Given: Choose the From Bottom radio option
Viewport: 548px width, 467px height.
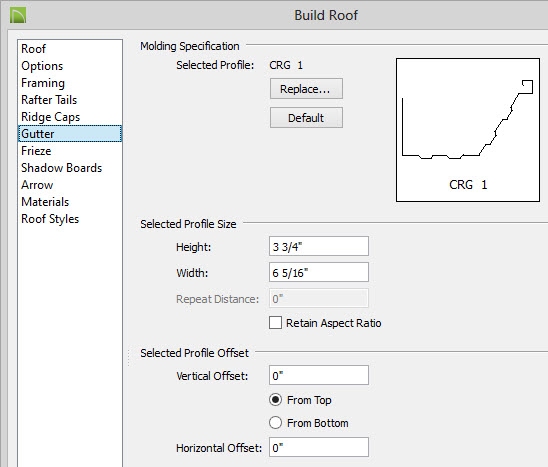Looking at the screenshot, I should click(x=275, y=423).
